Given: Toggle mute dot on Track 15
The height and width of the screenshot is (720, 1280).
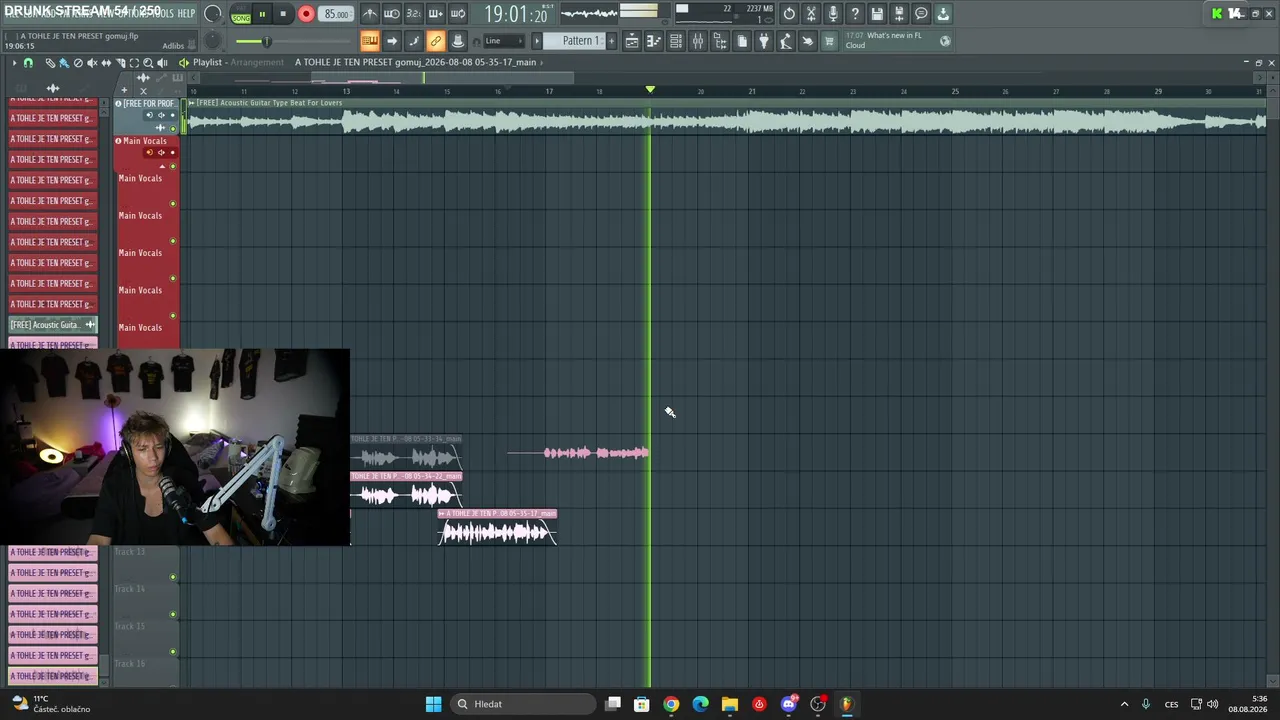Looking at the screenshot, I should click(173, 652).
